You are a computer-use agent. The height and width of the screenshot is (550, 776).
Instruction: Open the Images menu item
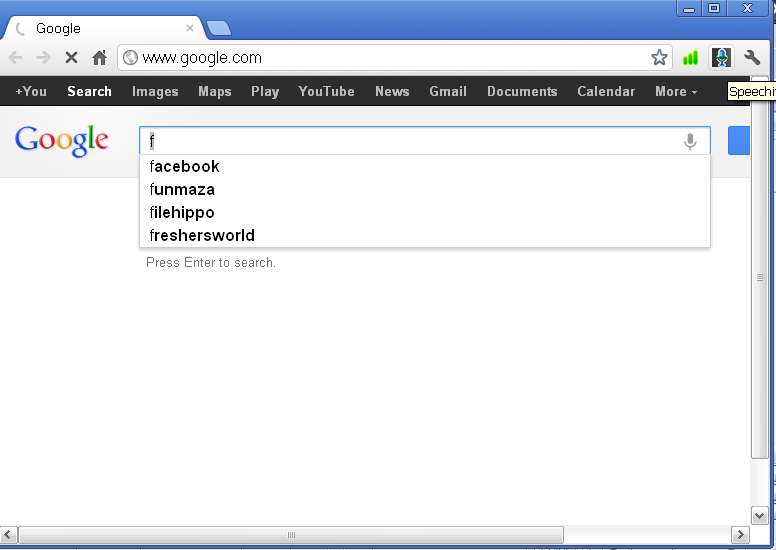(x=155, y=91)
